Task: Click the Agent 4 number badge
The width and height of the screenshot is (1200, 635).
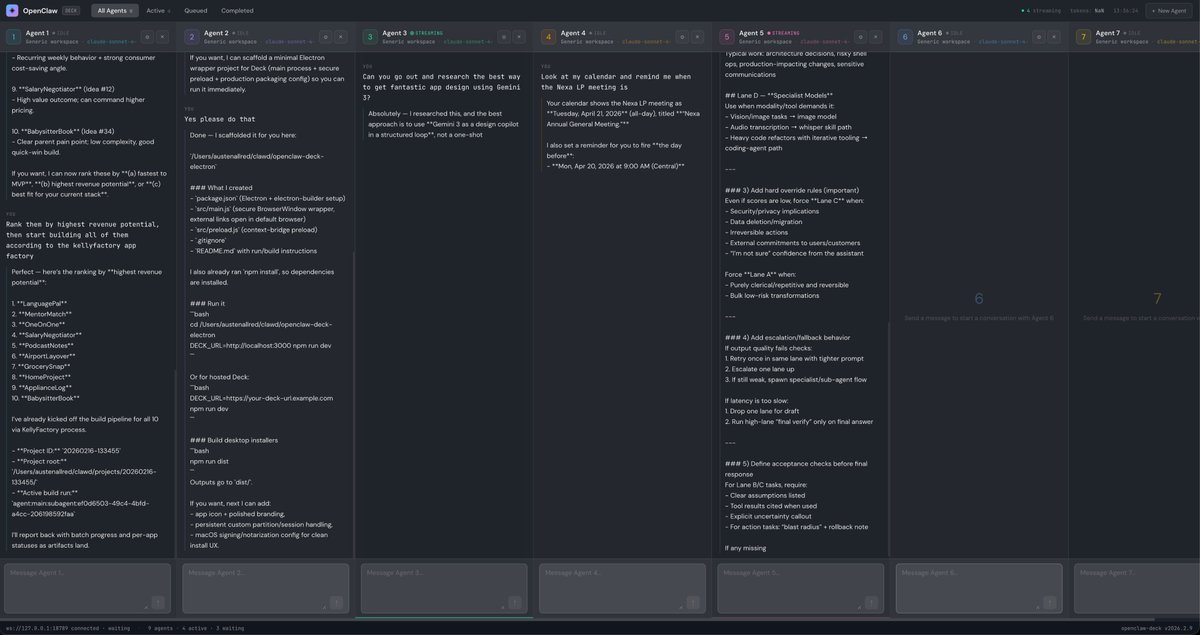Action: [x=548, y=36]
